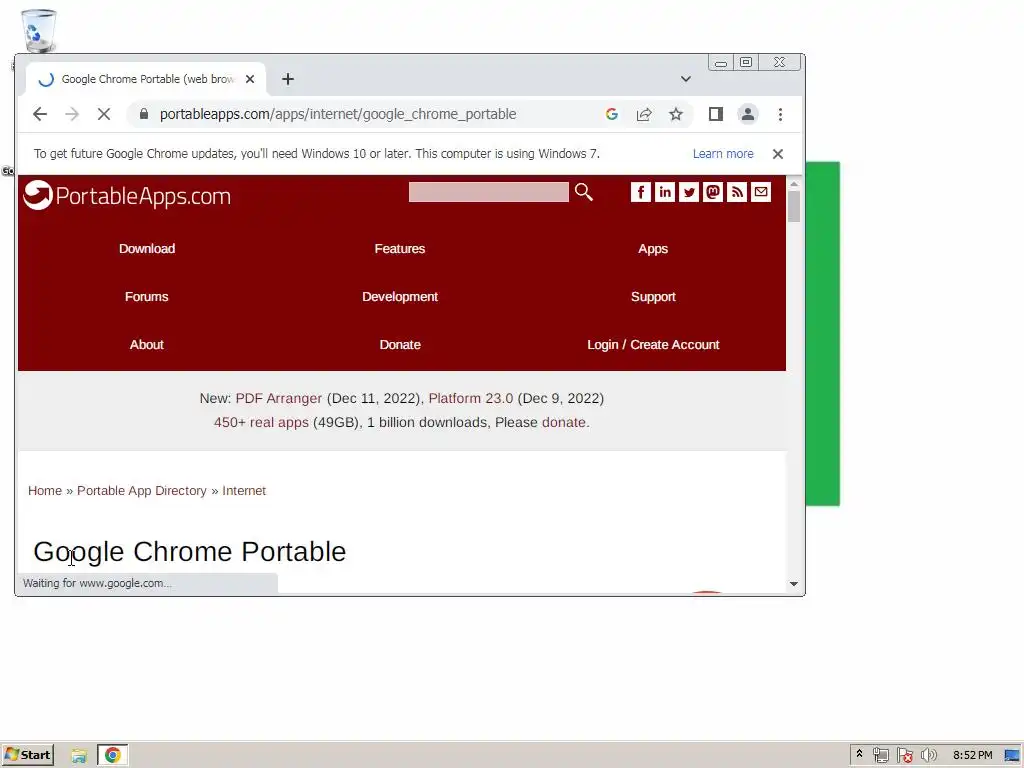Click the magnifier search icon

(584, 192)
